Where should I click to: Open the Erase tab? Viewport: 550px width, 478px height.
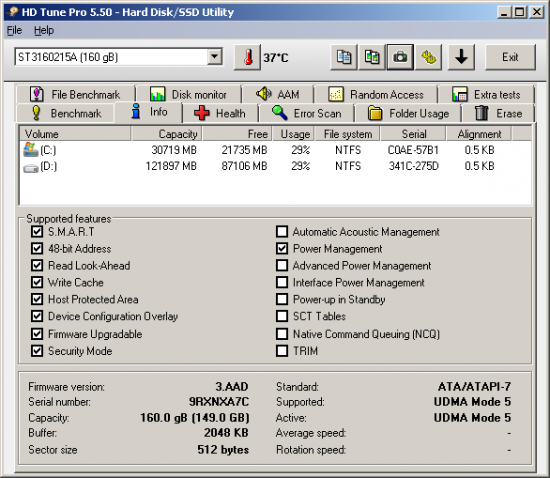498,113
